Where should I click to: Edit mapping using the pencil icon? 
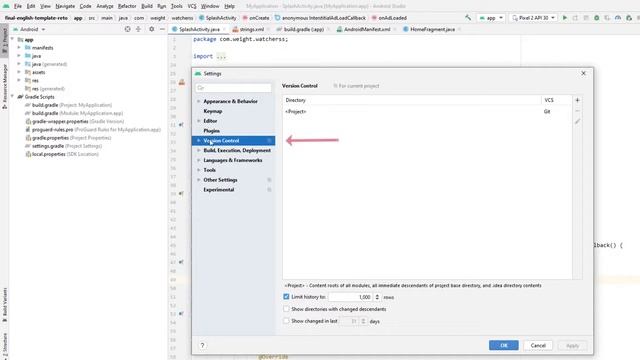[577, 122]
